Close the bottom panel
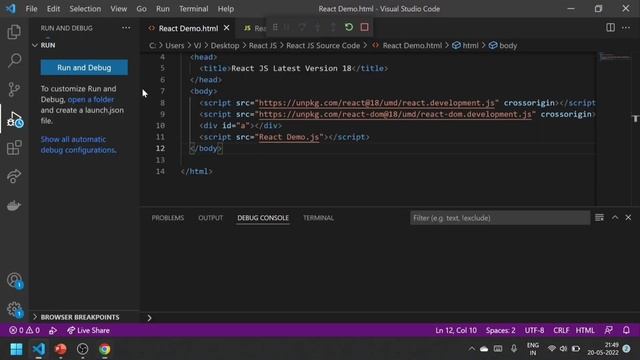The height and width of the screenshot is (360, 640). tap(628, 218)
